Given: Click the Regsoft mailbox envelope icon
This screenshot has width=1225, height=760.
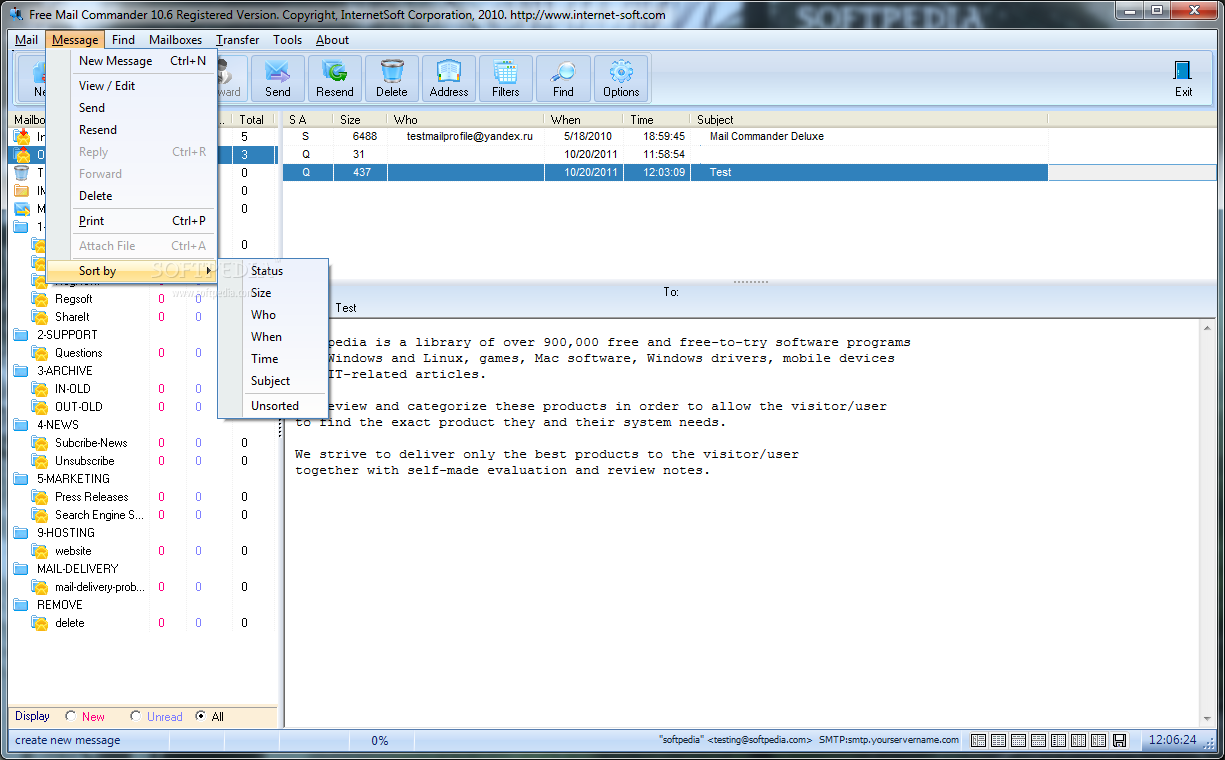Looking at the screenshot, I should [39, 299].
